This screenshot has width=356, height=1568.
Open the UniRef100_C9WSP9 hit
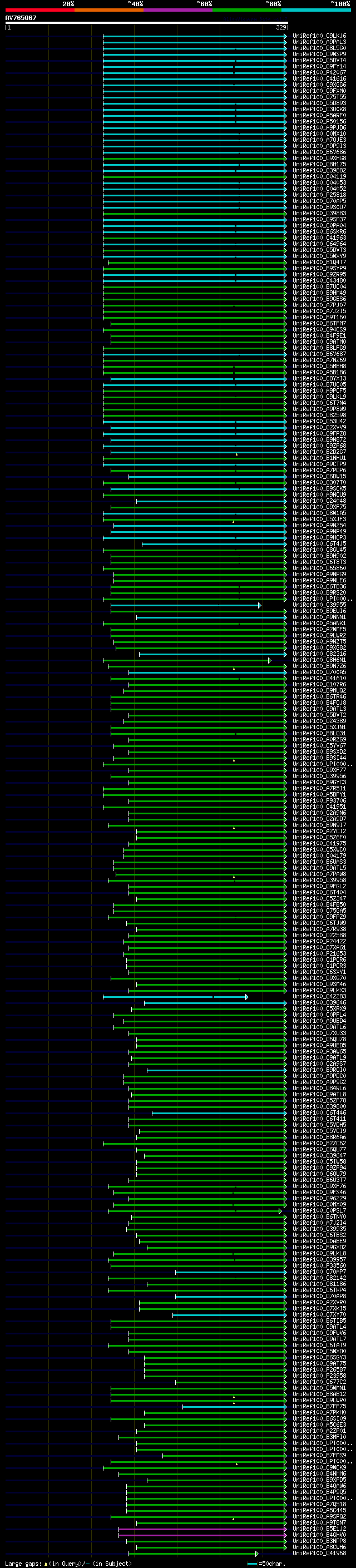[x=319, y=54]
